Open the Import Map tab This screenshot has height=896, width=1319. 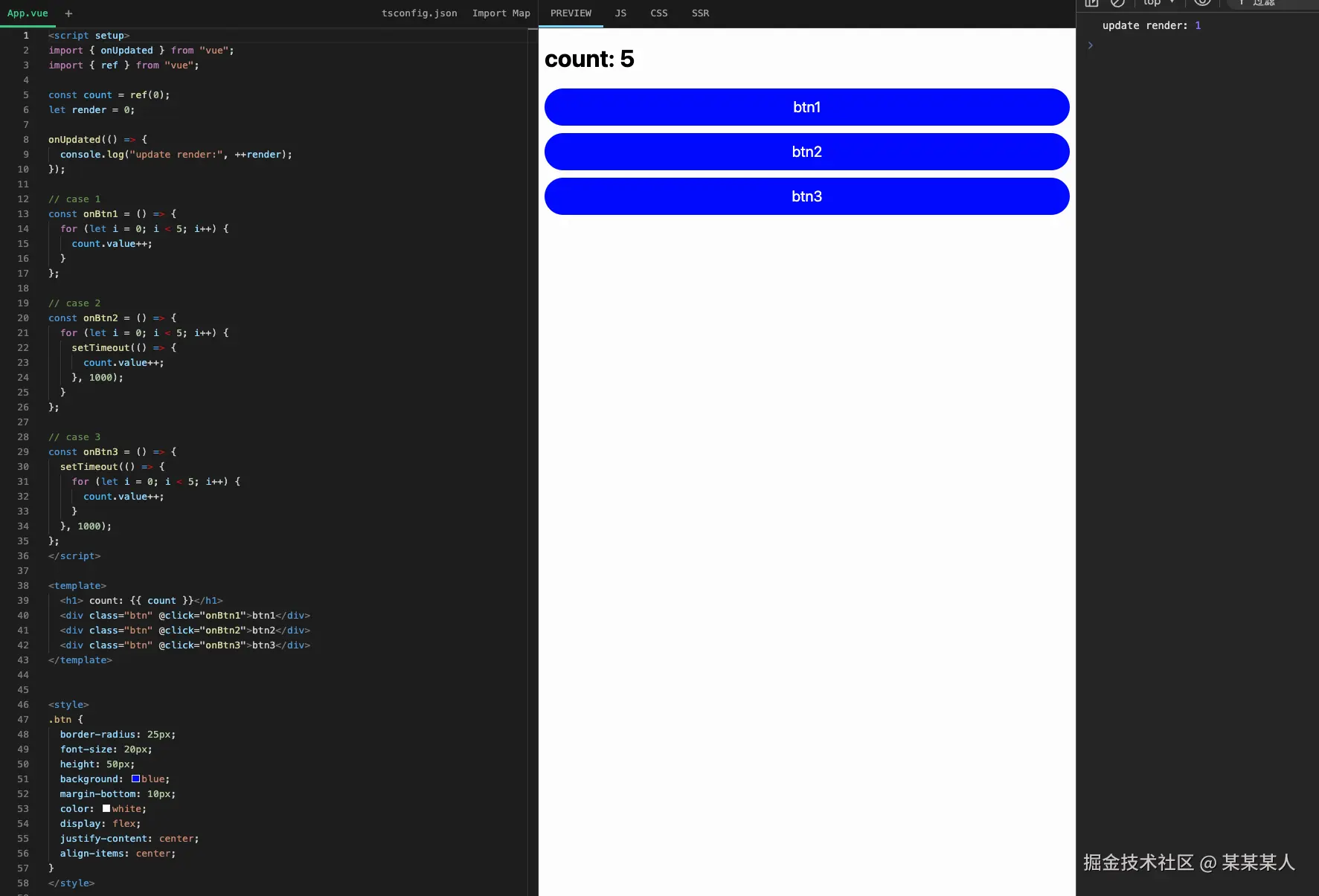pos(501,13)
